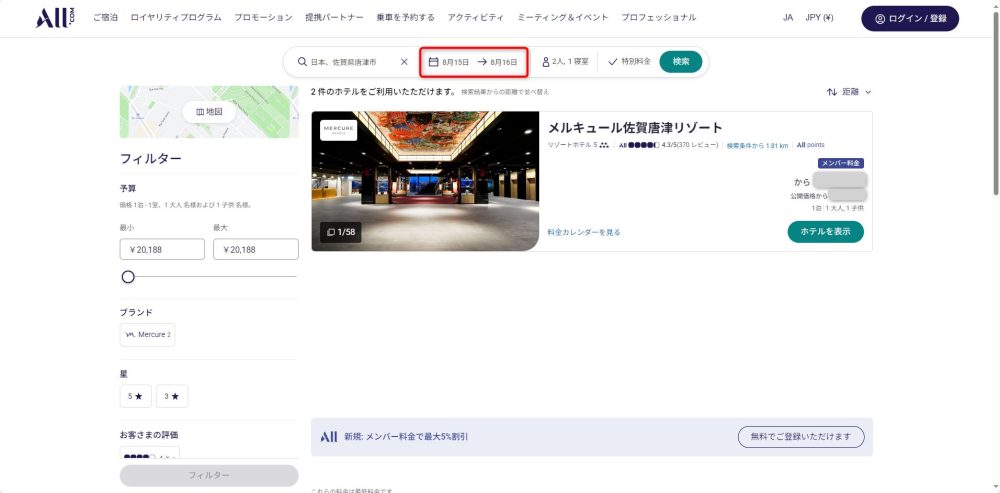Open ミーティング＆イベント menu item

pyautogui.click(x=562, y=18)
